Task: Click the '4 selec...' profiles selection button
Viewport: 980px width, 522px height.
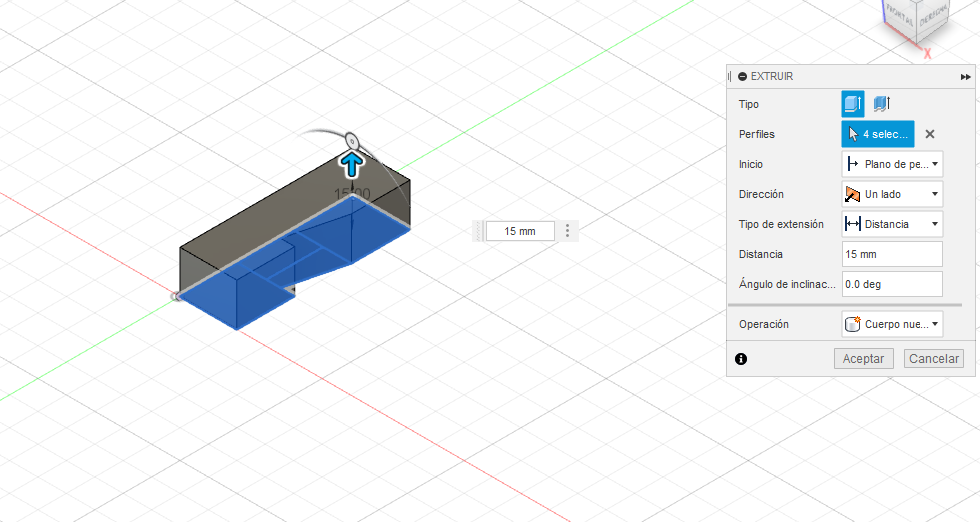Action: coord(878,134)
